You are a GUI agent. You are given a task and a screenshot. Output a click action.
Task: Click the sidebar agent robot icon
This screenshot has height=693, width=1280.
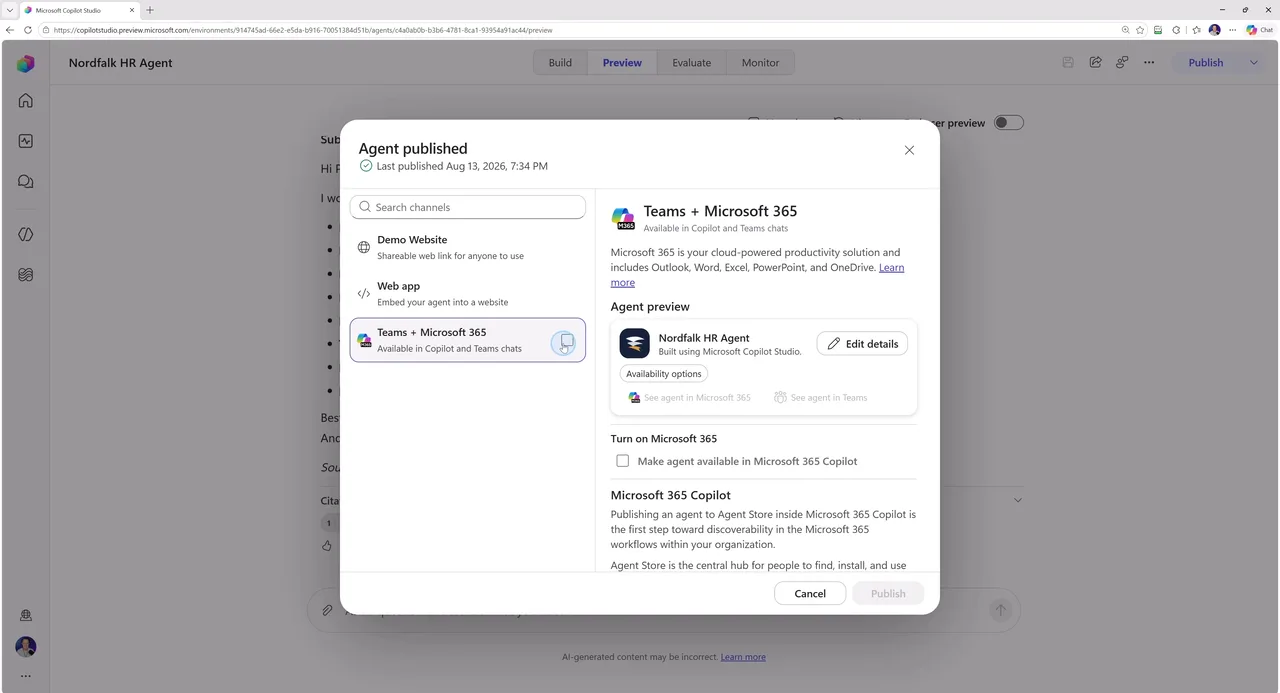tap(26, 616)
